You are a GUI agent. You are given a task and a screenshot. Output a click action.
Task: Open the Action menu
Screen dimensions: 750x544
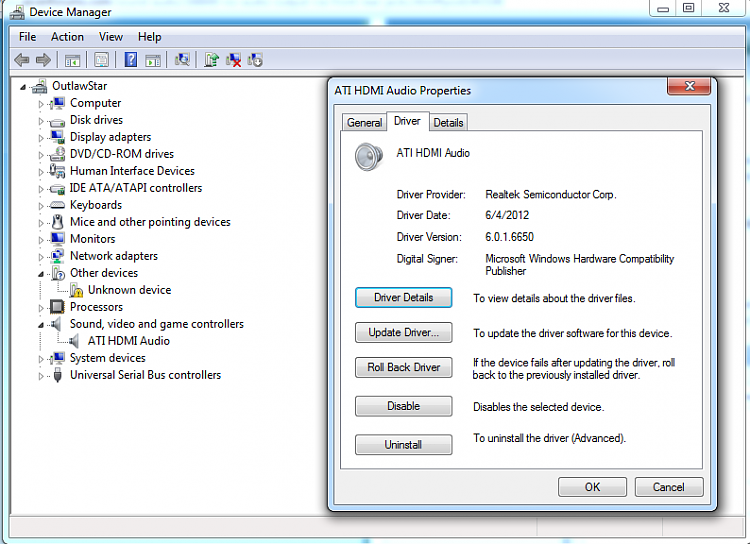67,37
